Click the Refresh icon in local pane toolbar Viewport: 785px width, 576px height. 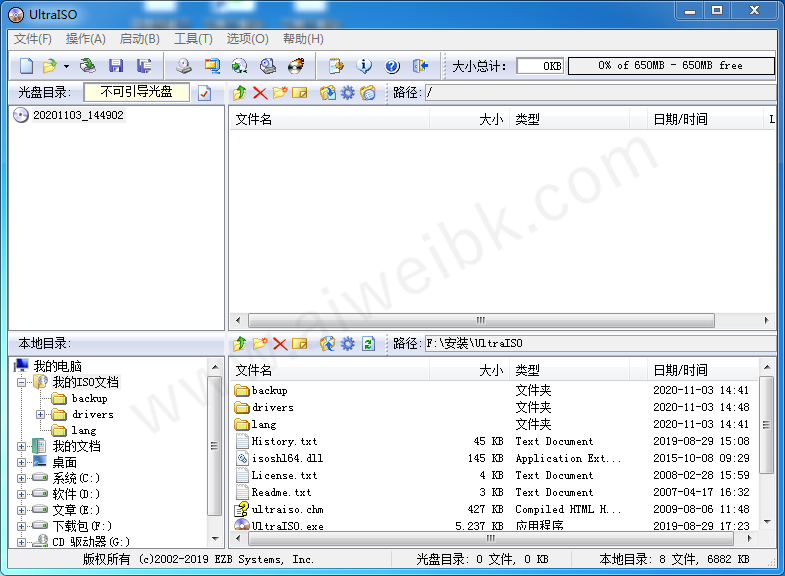coord(368,344)
